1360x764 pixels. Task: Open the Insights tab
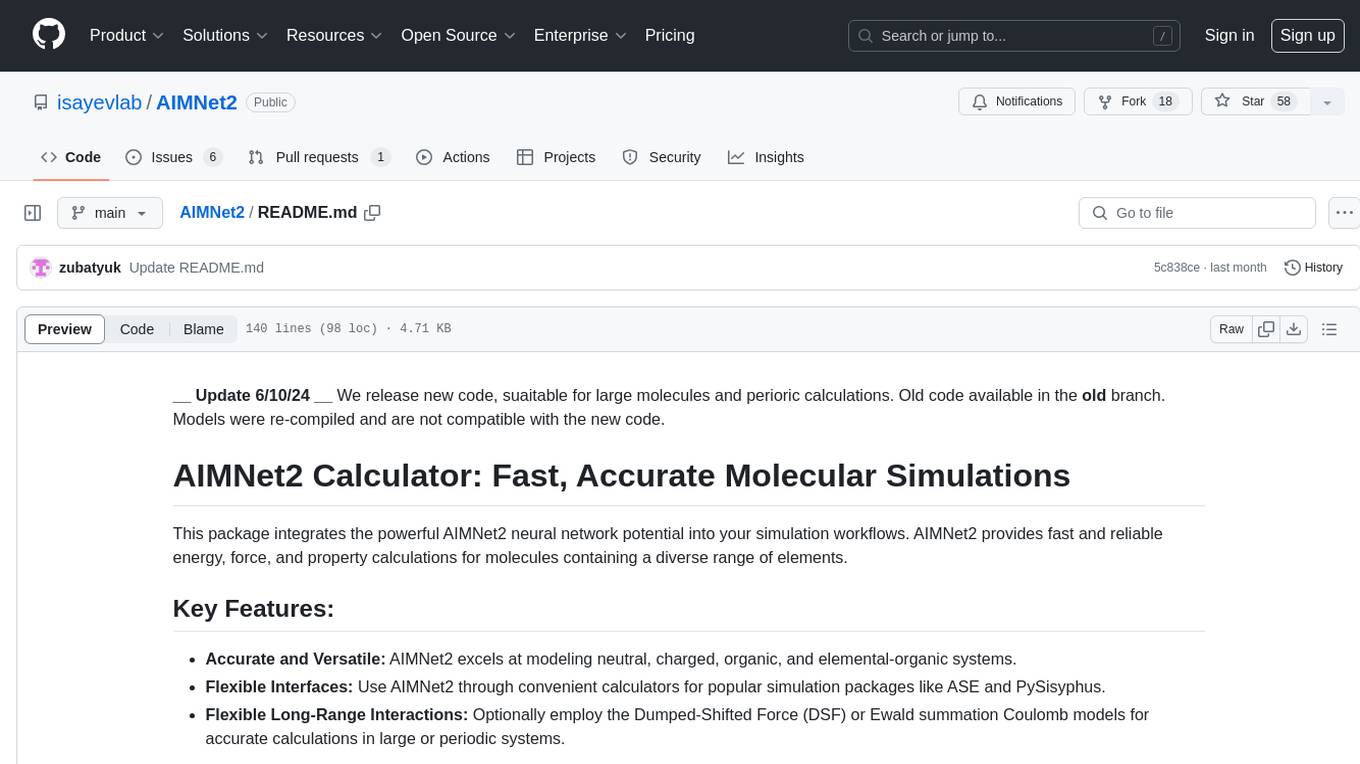[x=765, y=157]
